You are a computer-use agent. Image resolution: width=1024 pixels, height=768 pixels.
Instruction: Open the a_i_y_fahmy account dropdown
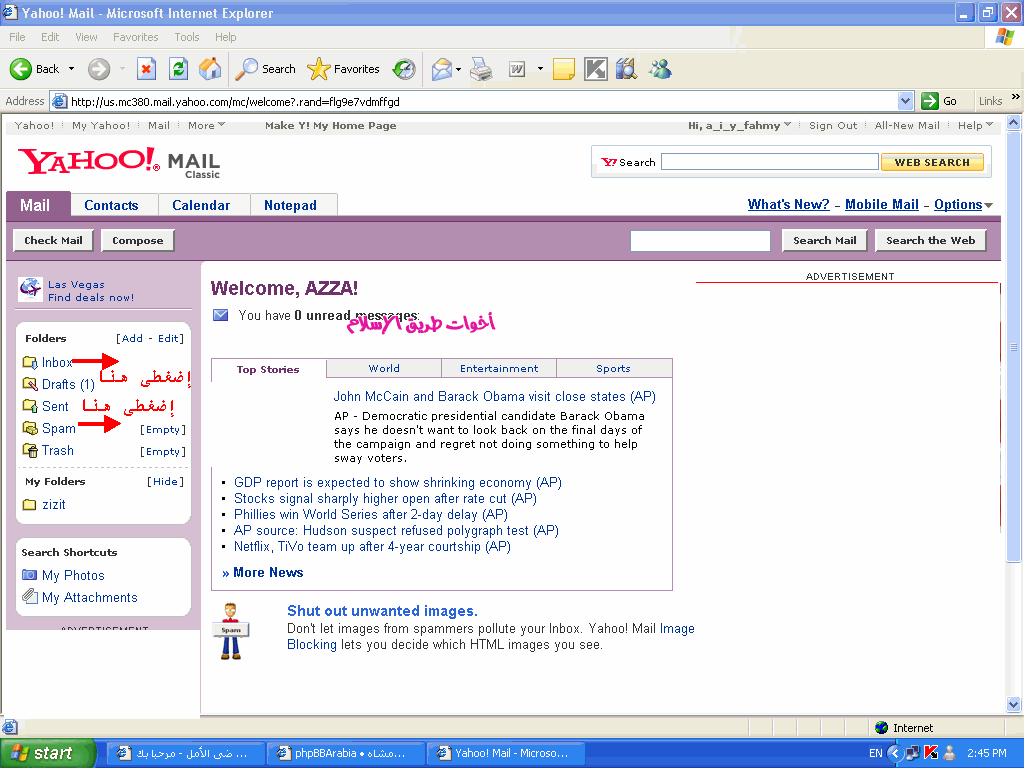pyautogui.click(x=787, y=125)
